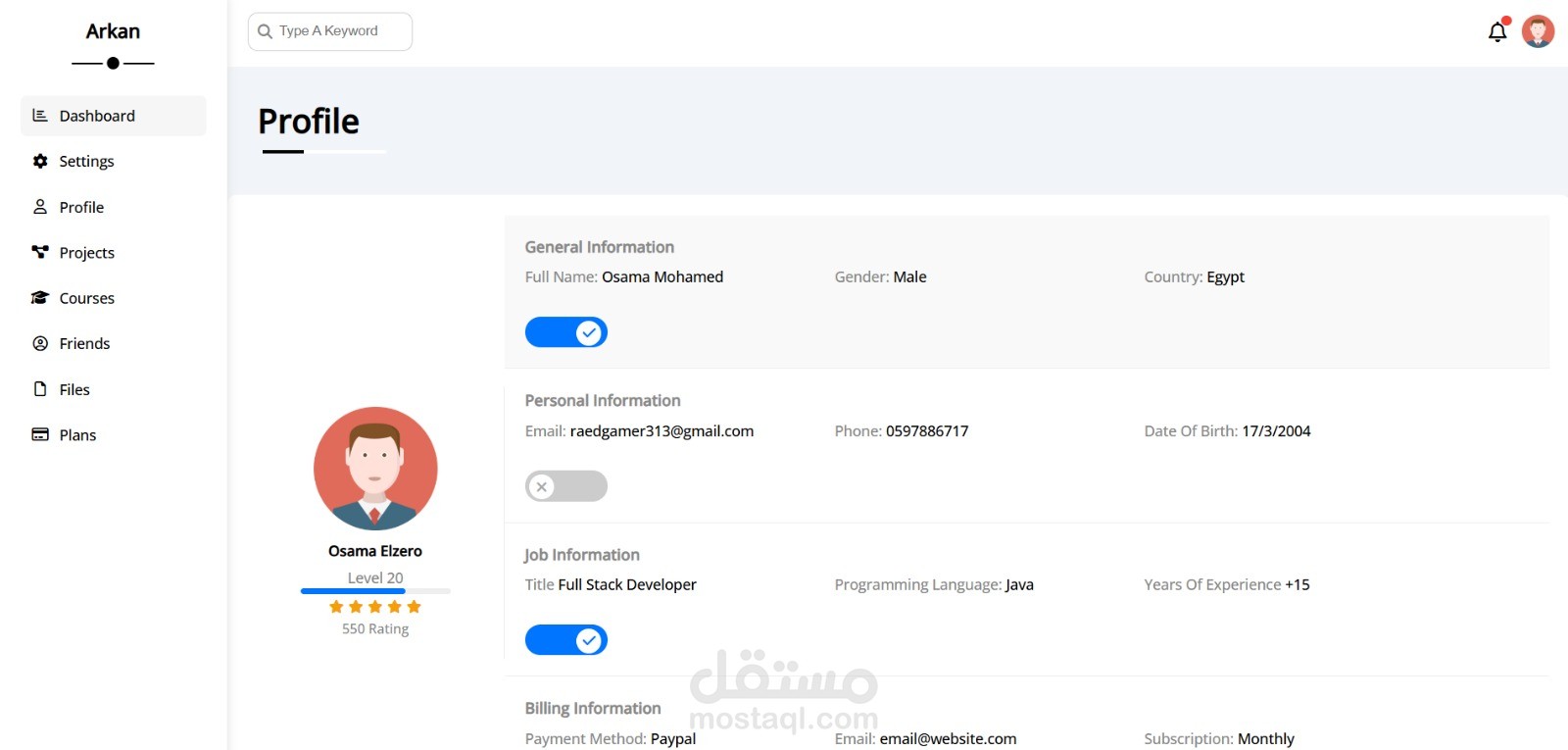
Task: Click the Level 20 label
Action: pos(375,578)
